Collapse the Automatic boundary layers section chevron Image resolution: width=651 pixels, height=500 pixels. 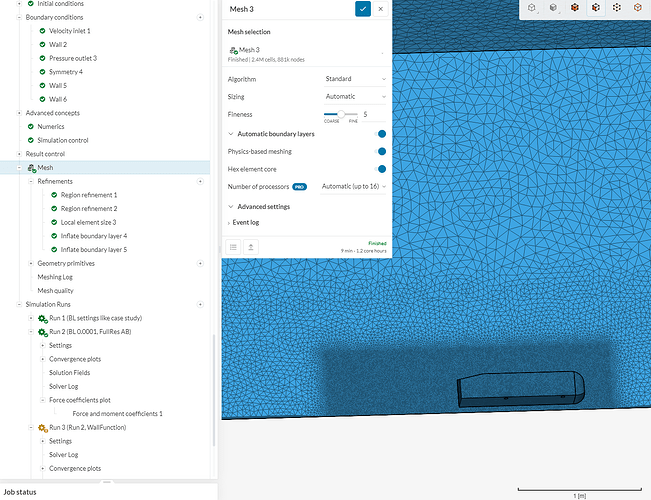pyautogui.click(x=231, y=134)
